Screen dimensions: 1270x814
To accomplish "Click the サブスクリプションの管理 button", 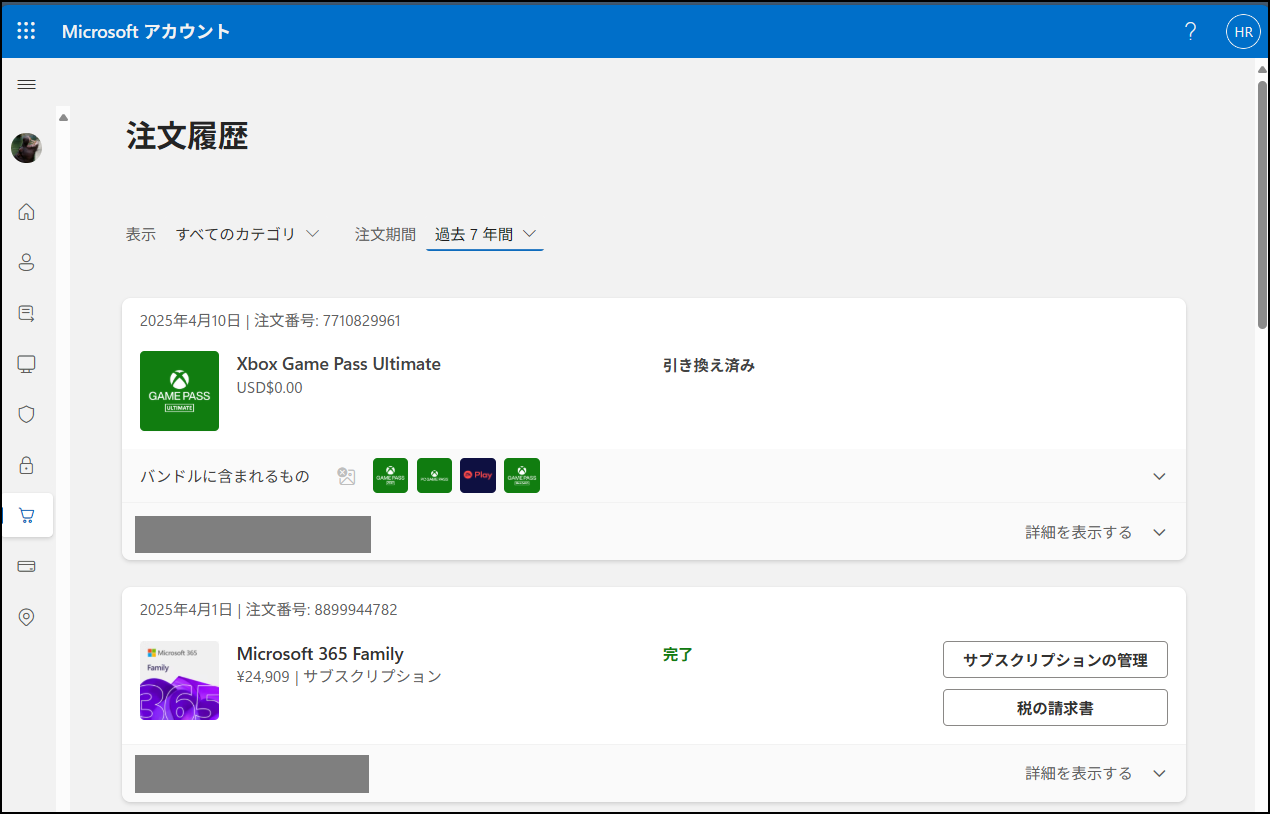I will [1055, 660].
